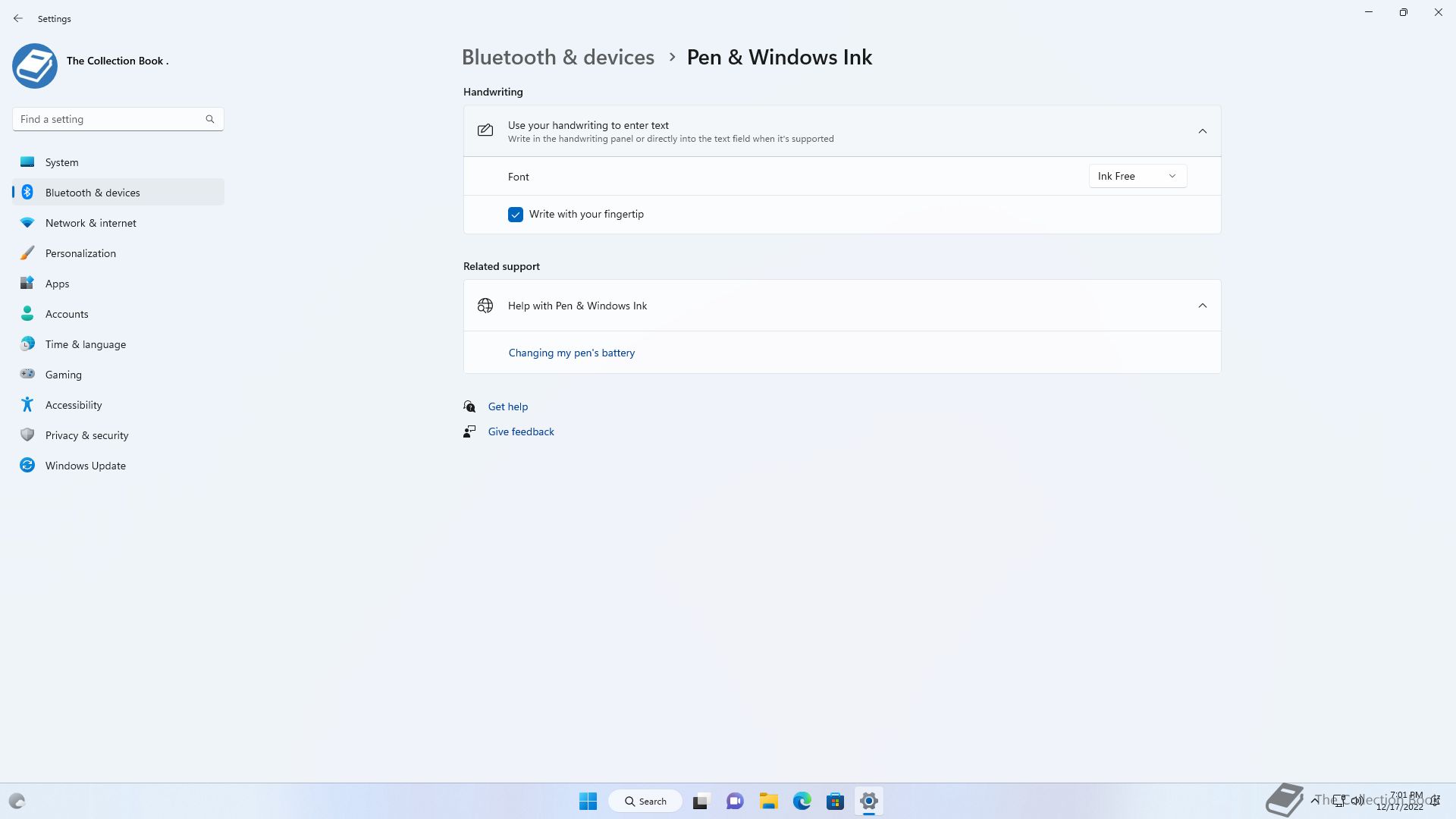Open File Explorer from the taskbar
The height and width of the screenshot is (819, 1456).
pos(768,801)
